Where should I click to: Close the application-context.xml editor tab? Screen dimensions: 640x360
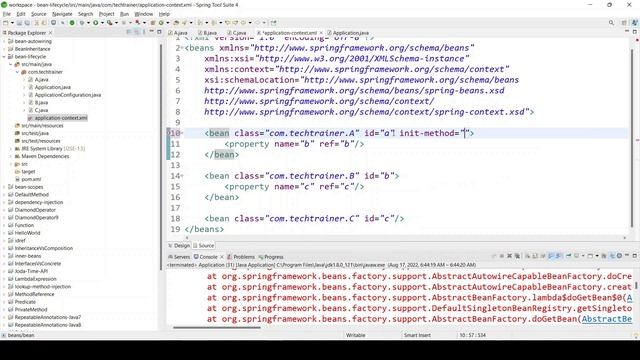click(x=321, y=33)
